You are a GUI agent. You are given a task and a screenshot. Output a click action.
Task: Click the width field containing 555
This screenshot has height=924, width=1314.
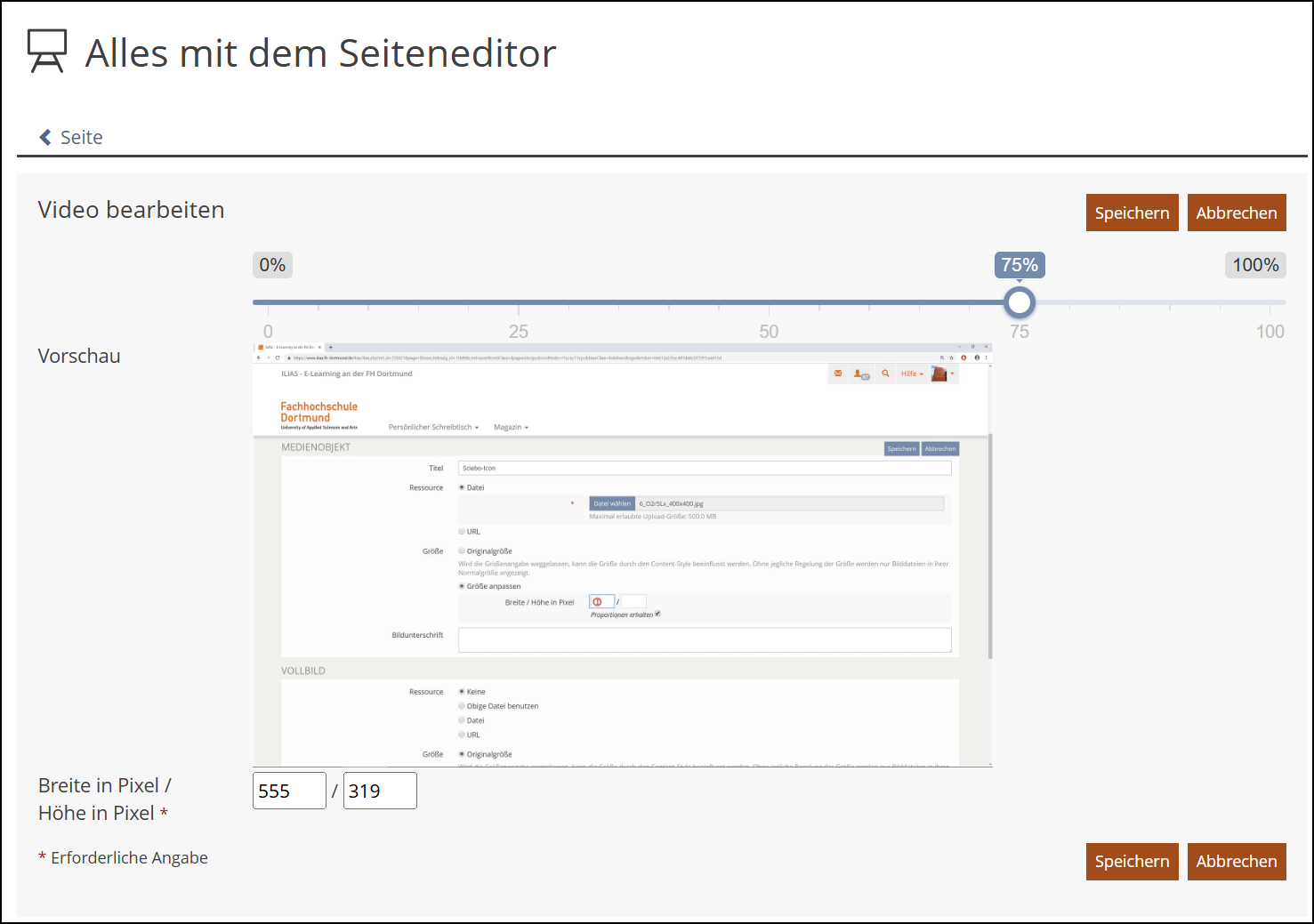(x=289, y=791)
